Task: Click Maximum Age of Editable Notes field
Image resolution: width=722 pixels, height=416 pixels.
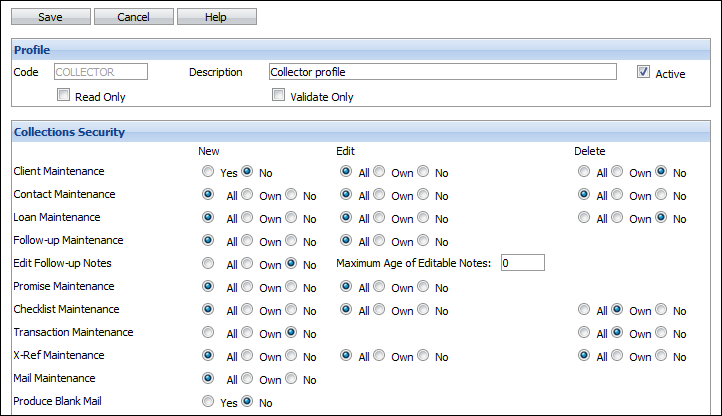Action: (x=523, y=263)
